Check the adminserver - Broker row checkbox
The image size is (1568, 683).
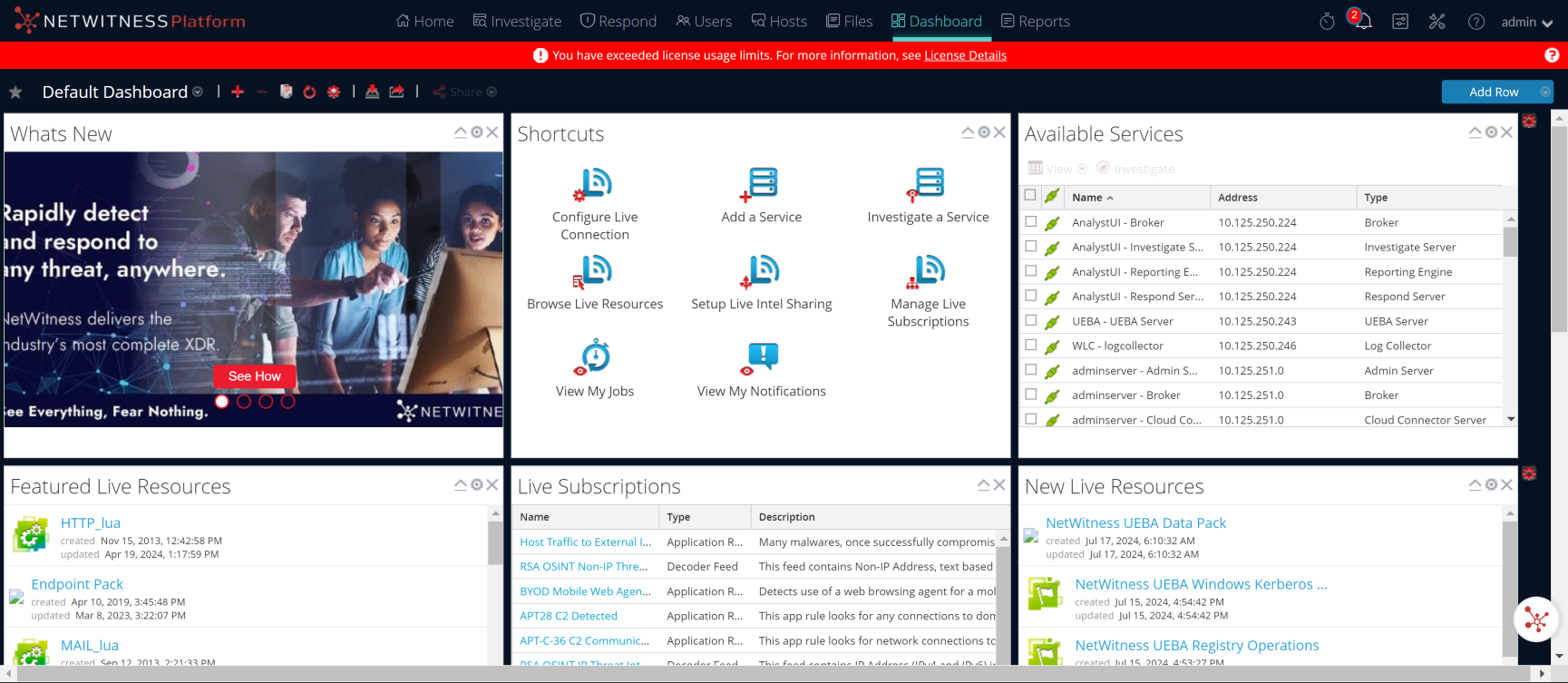coord(1030,394)
